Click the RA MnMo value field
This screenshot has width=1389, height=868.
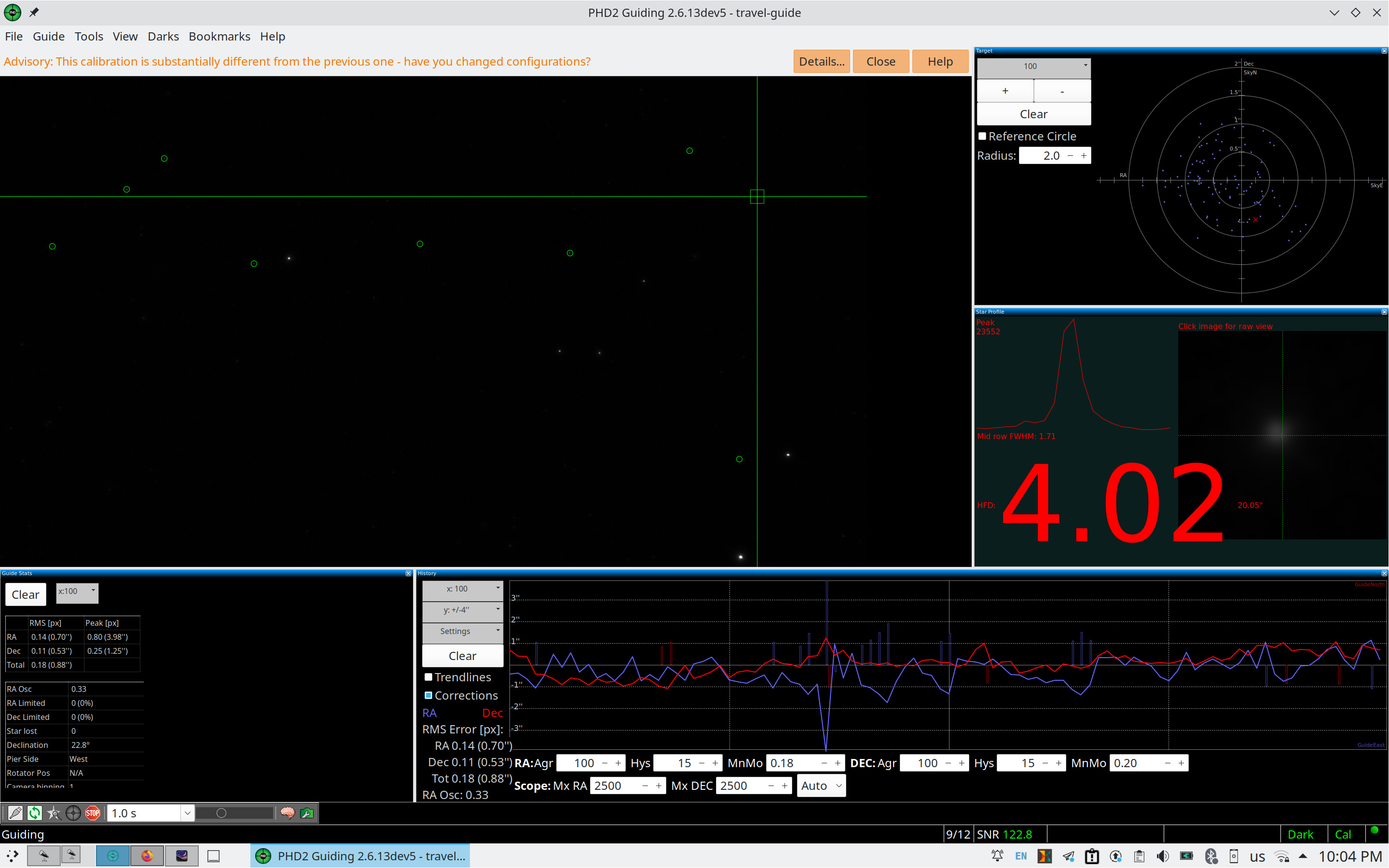[792, 763]
